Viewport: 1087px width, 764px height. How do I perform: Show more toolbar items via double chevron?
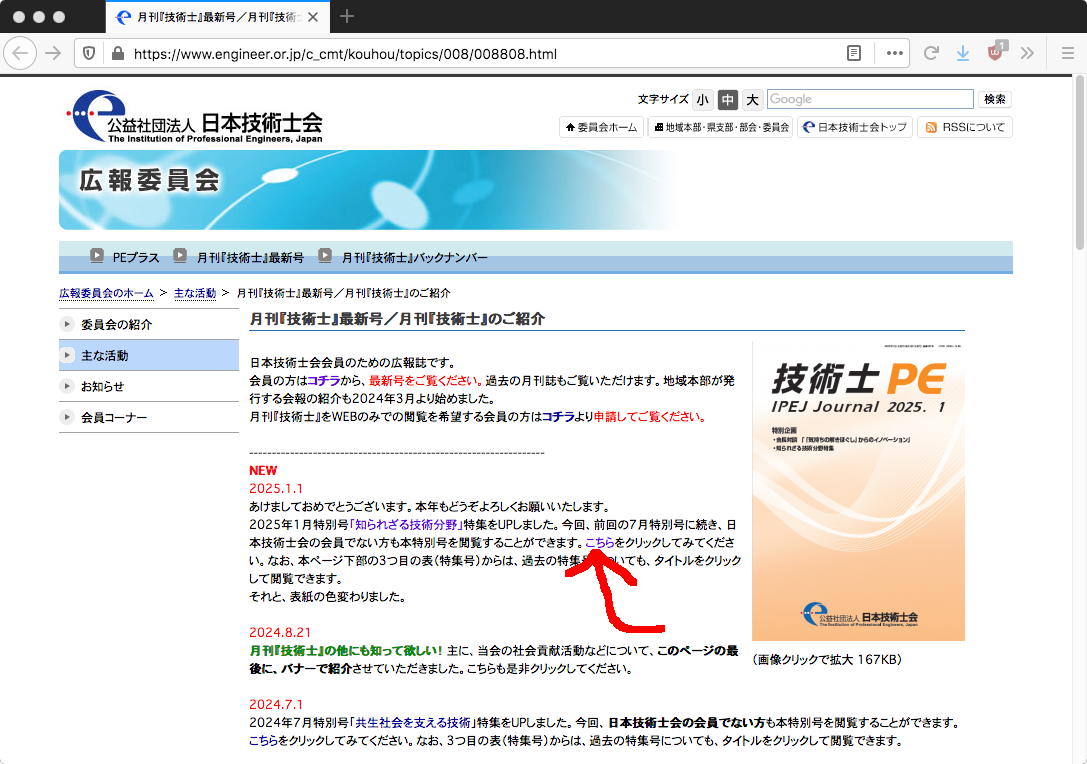click(1027, 53)
